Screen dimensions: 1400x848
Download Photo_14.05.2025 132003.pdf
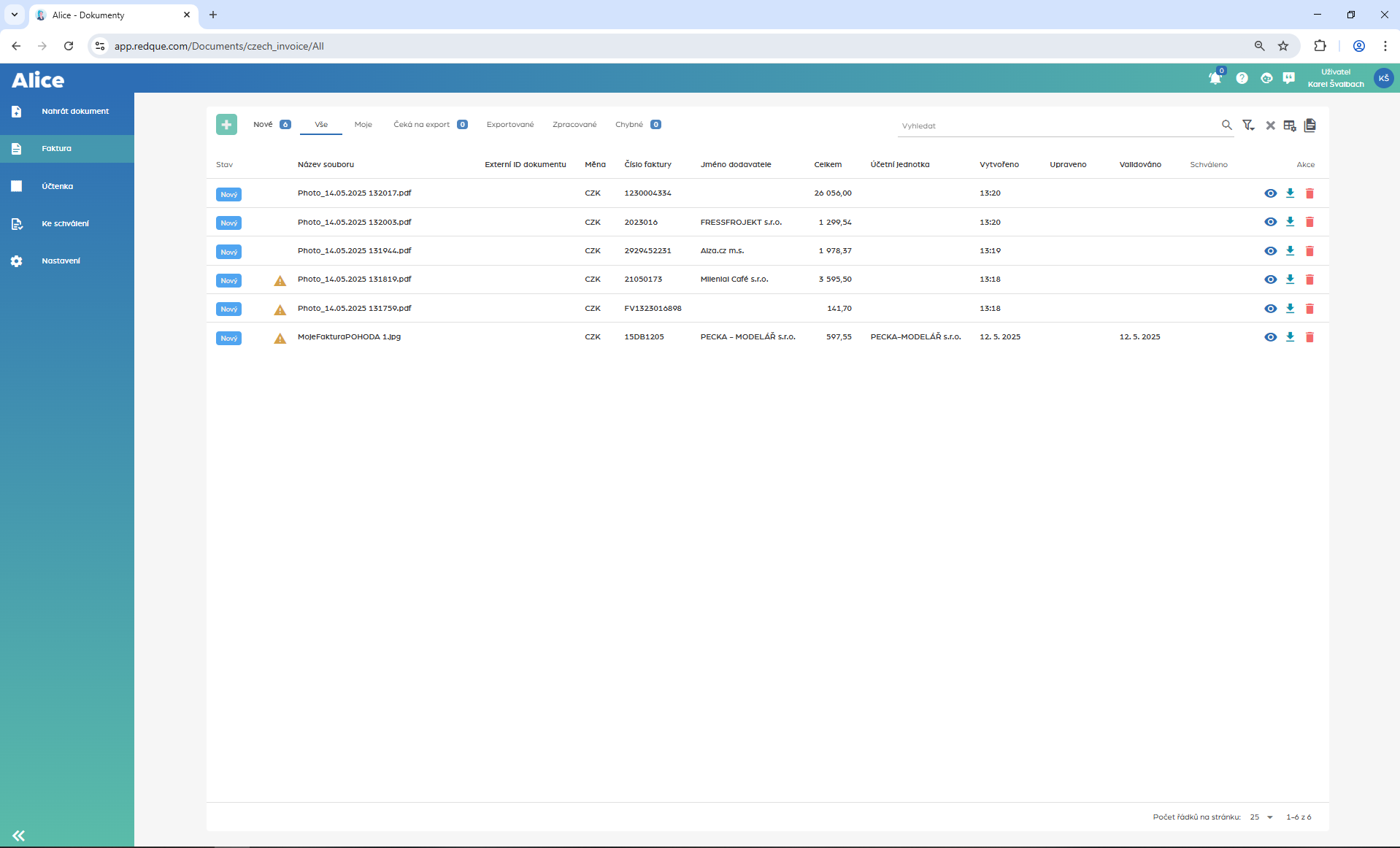coord(1291,222)
